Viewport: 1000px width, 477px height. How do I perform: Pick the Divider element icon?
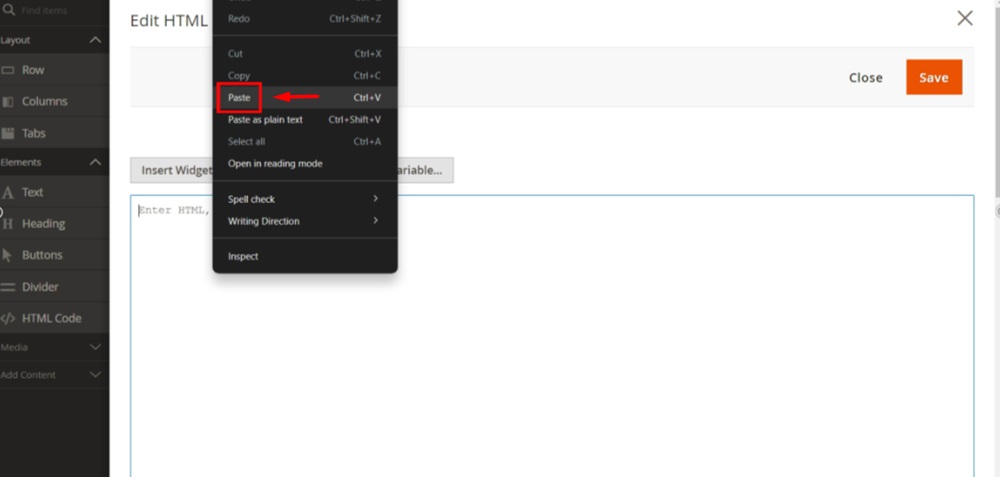point(8,287)
